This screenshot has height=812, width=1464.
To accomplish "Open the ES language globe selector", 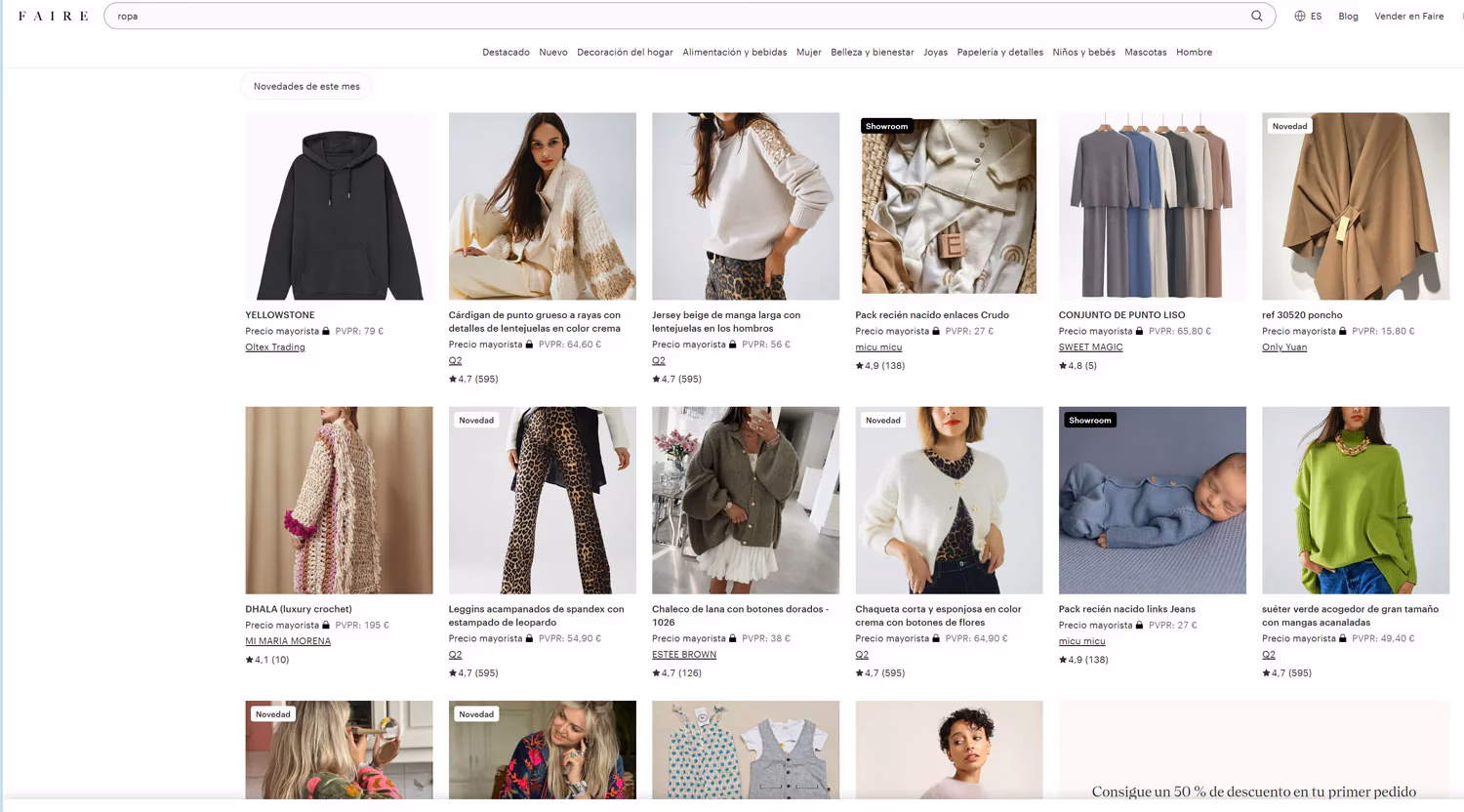I will [1308, 16].
